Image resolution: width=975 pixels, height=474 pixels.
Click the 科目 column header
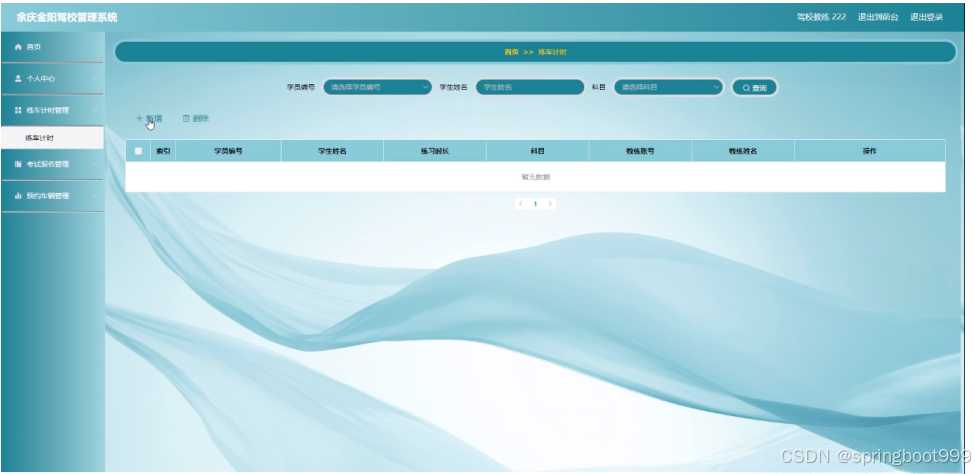537,151
